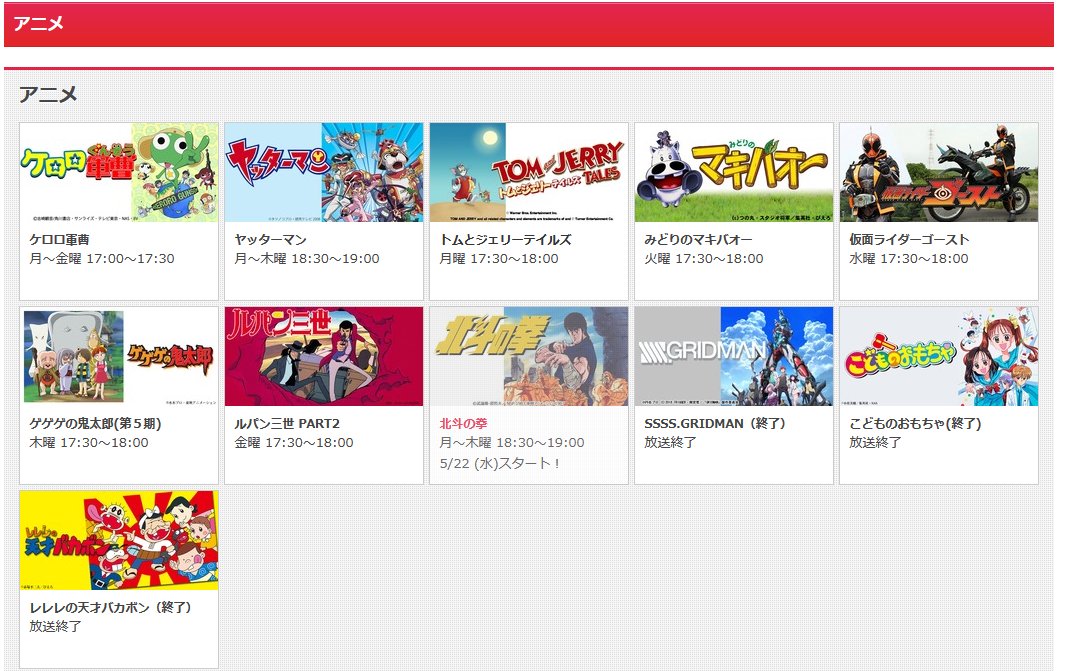Open the Tom and Jerry Tales thumbnail
Viewport: 1068px width, 671px height.
[x=529, y=172]
